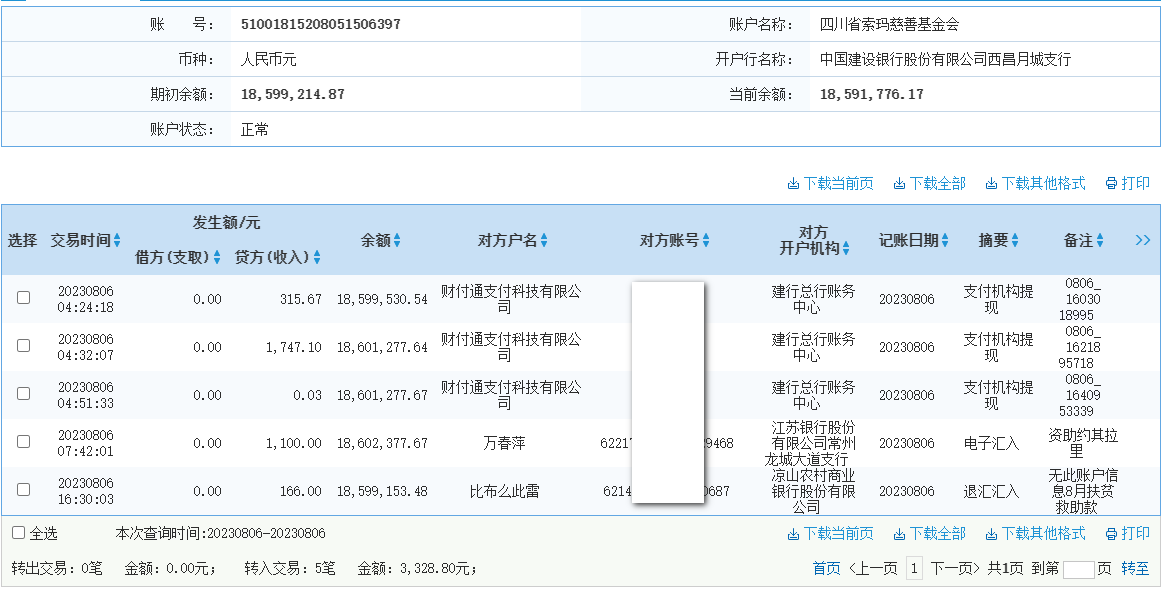The image size is (1165, 589).
Task: Click the 18,599,214.87 opening balance value
Action: click(293, 94)
